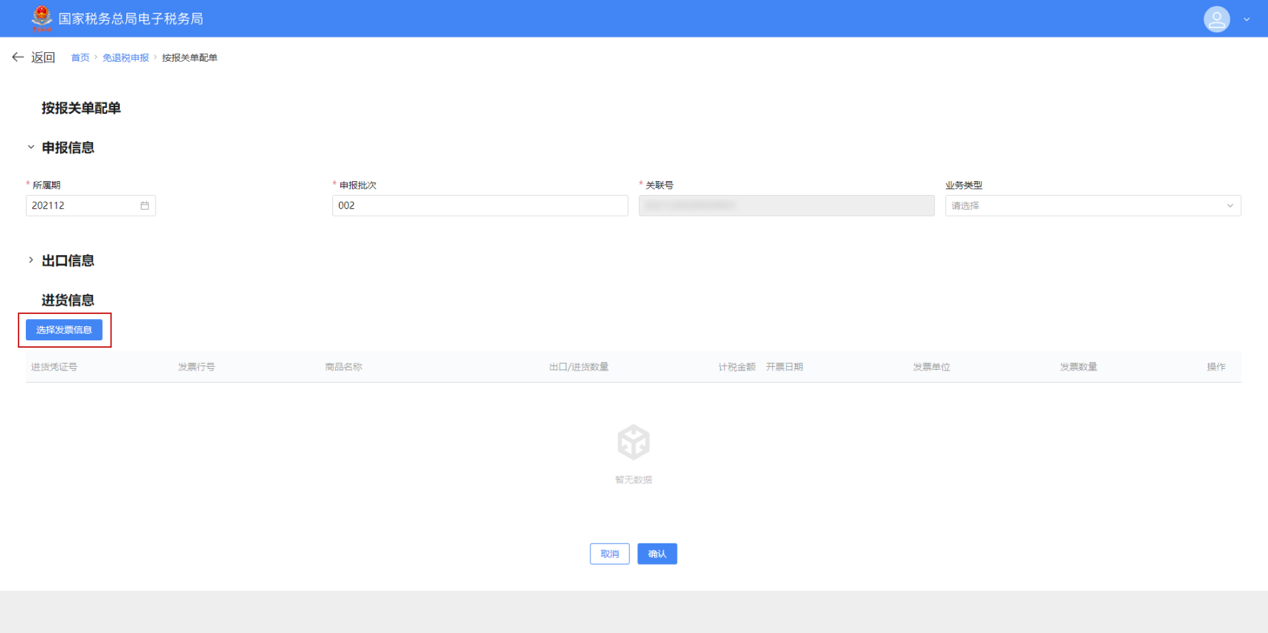Expand the 出口信息 section
The image size is (1268, 633).
tap(31, 260)
